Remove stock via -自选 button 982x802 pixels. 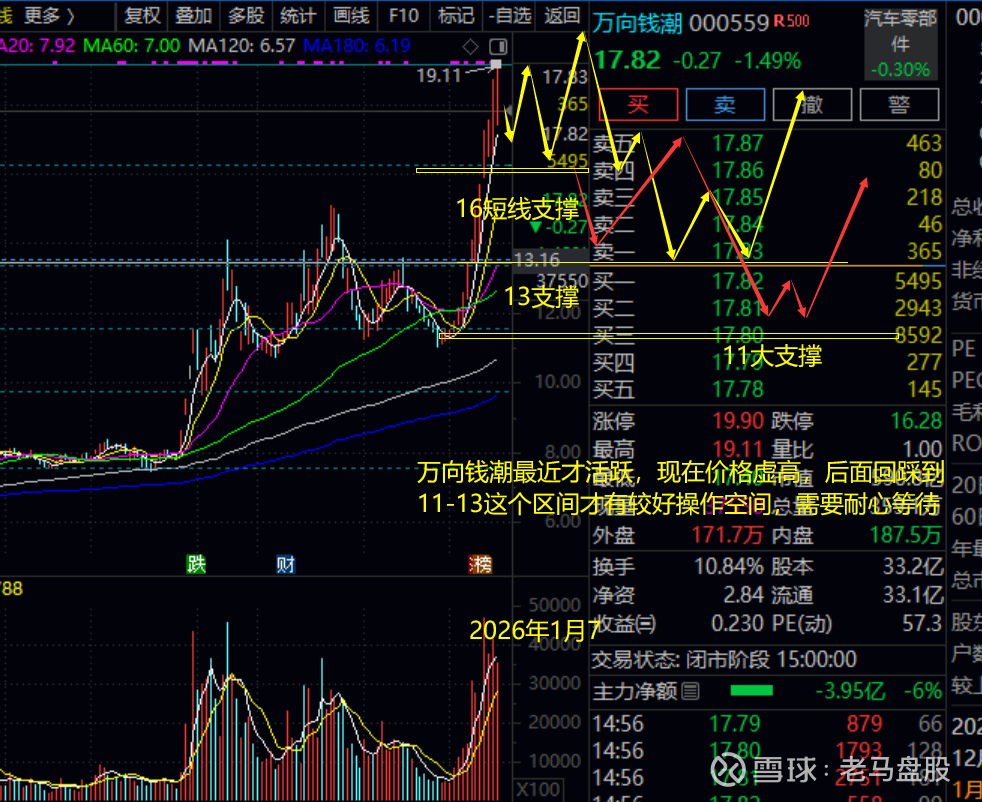(510, 15)
